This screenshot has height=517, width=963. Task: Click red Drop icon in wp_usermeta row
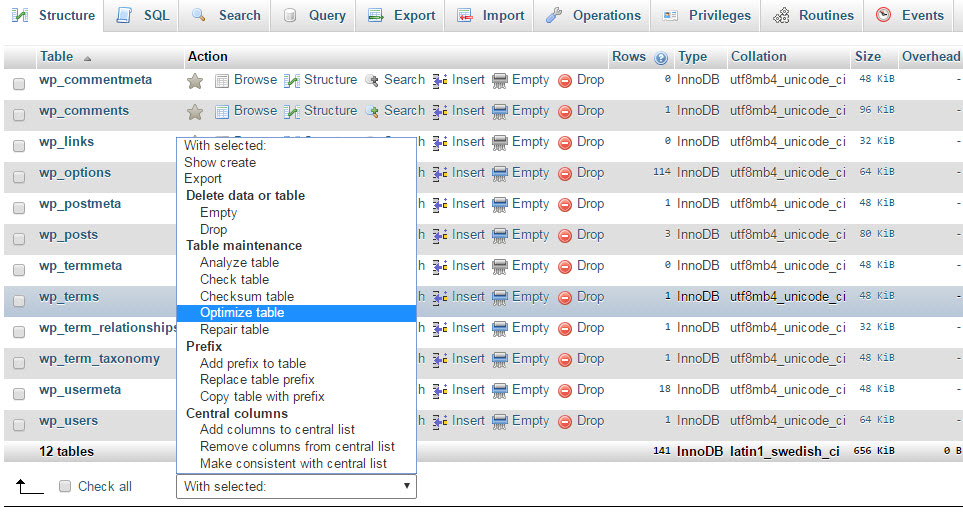(565, 391)
